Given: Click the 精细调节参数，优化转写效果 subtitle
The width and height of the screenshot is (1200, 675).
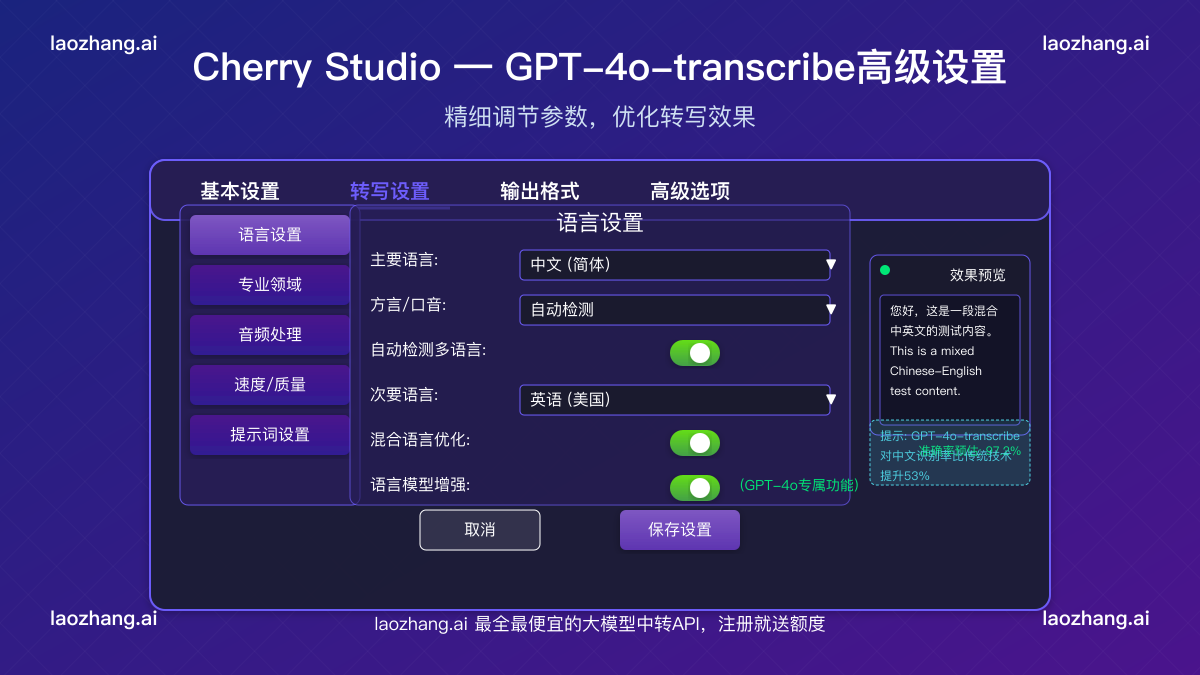Looking at the screenshot, I should 600,116.
